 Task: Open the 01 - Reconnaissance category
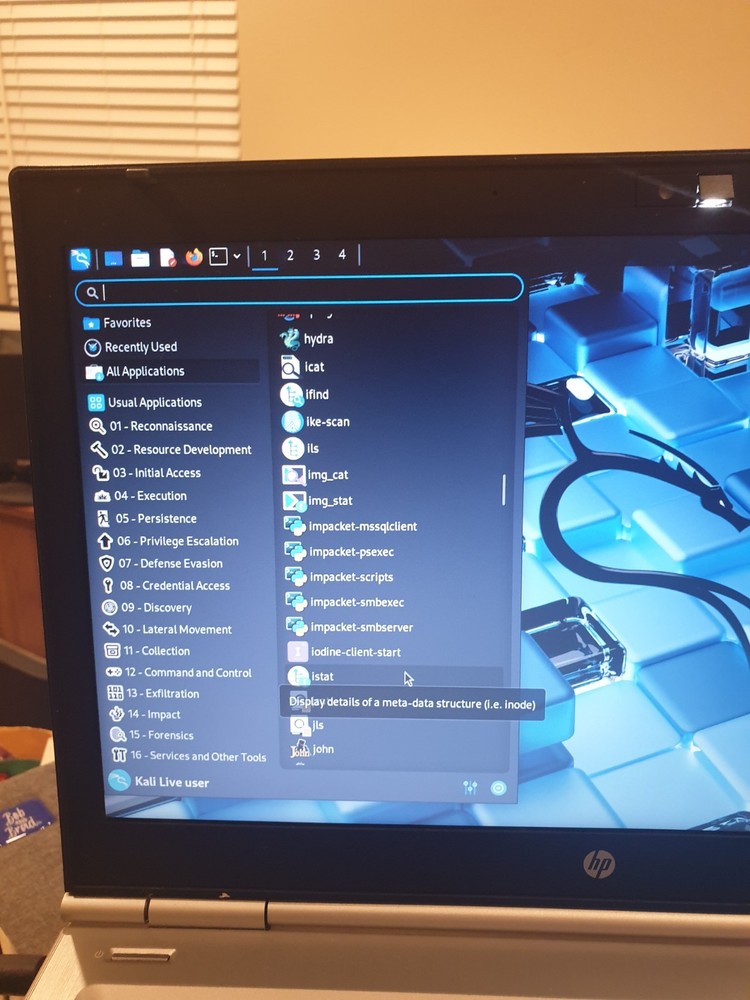175,426
